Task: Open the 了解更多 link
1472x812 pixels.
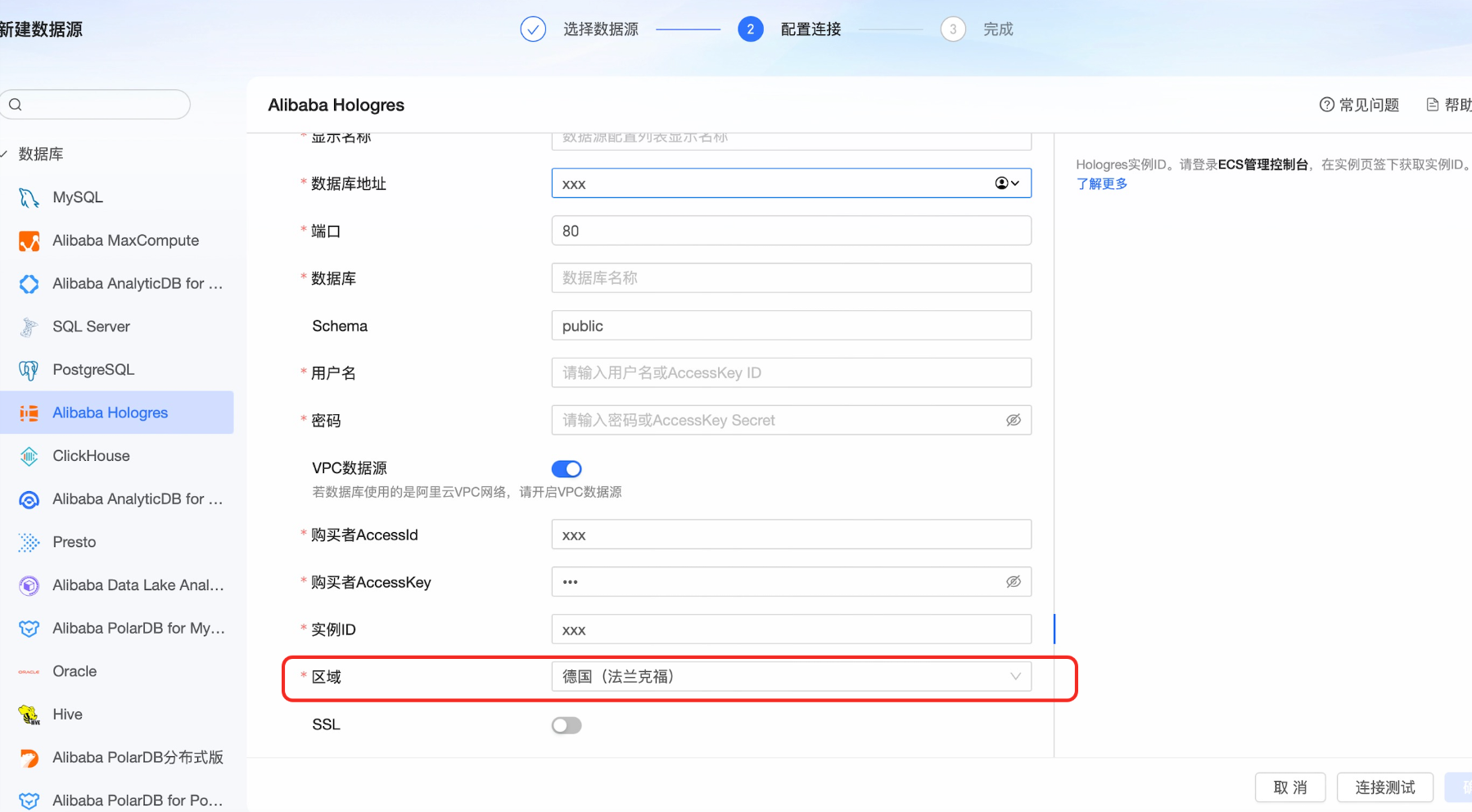Action: [1102, 184]
